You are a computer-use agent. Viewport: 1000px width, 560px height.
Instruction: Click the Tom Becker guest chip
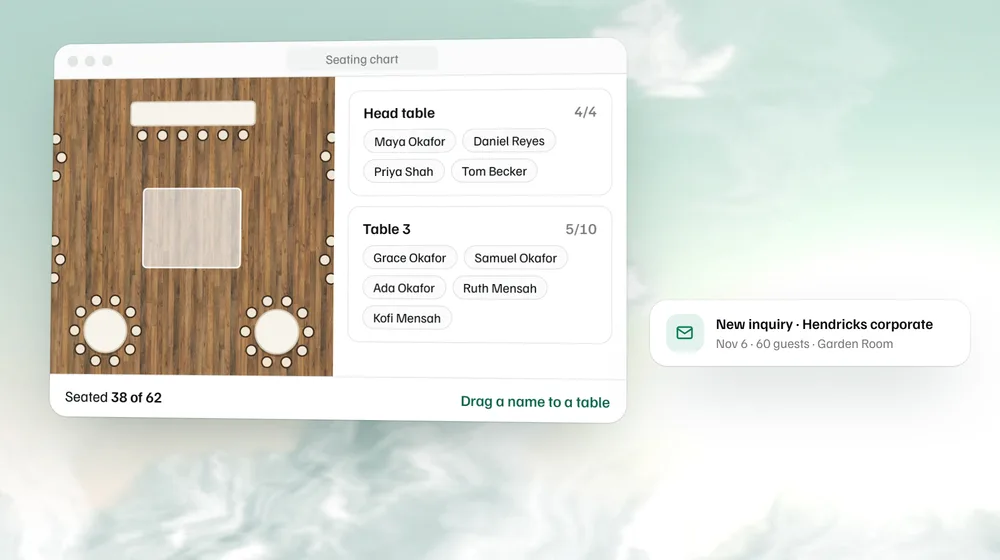tap(494, 172)
